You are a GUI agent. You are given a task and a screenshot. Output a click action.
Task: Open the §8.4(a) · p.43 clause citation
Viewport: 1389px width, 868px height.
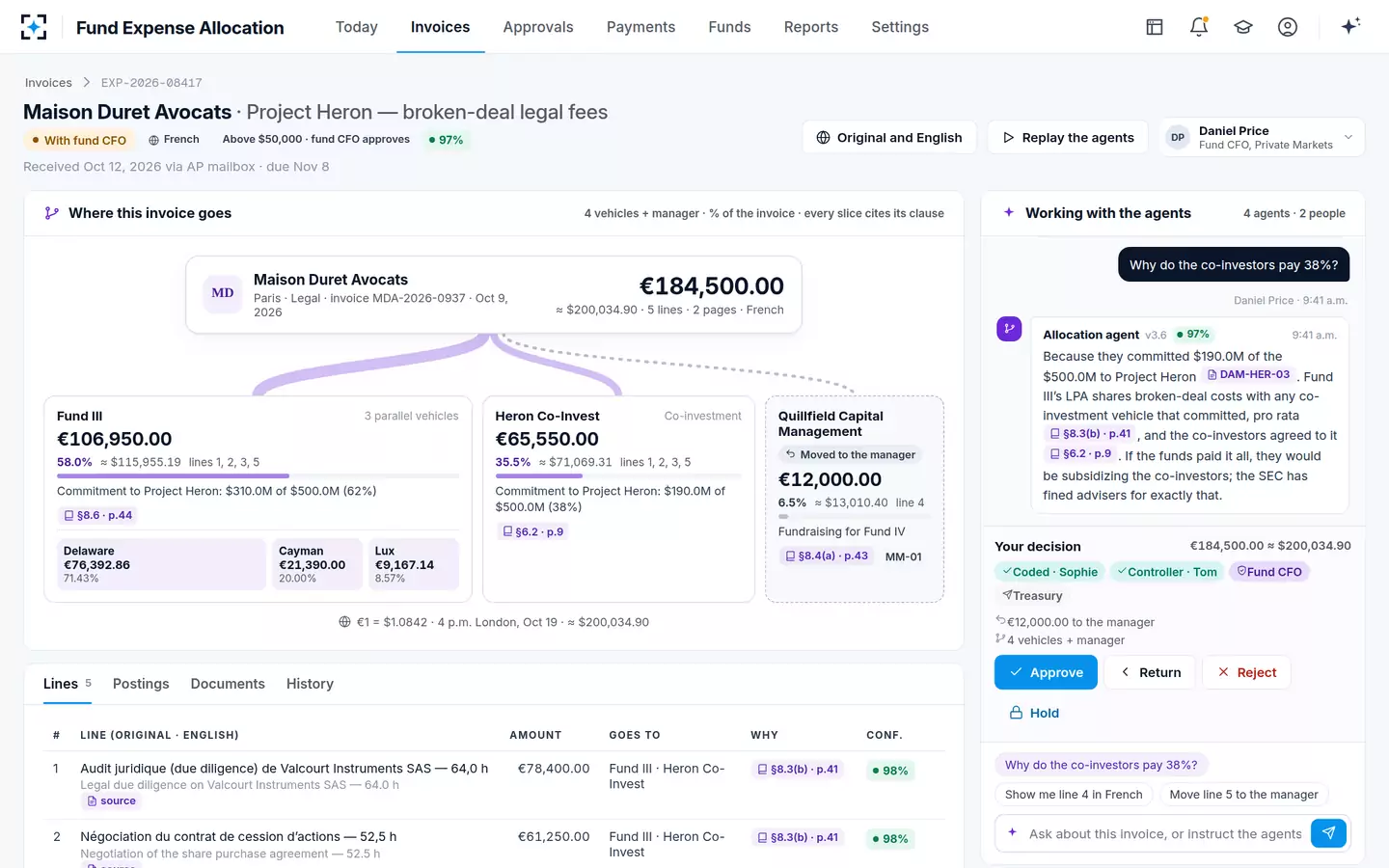click(827, 556)
